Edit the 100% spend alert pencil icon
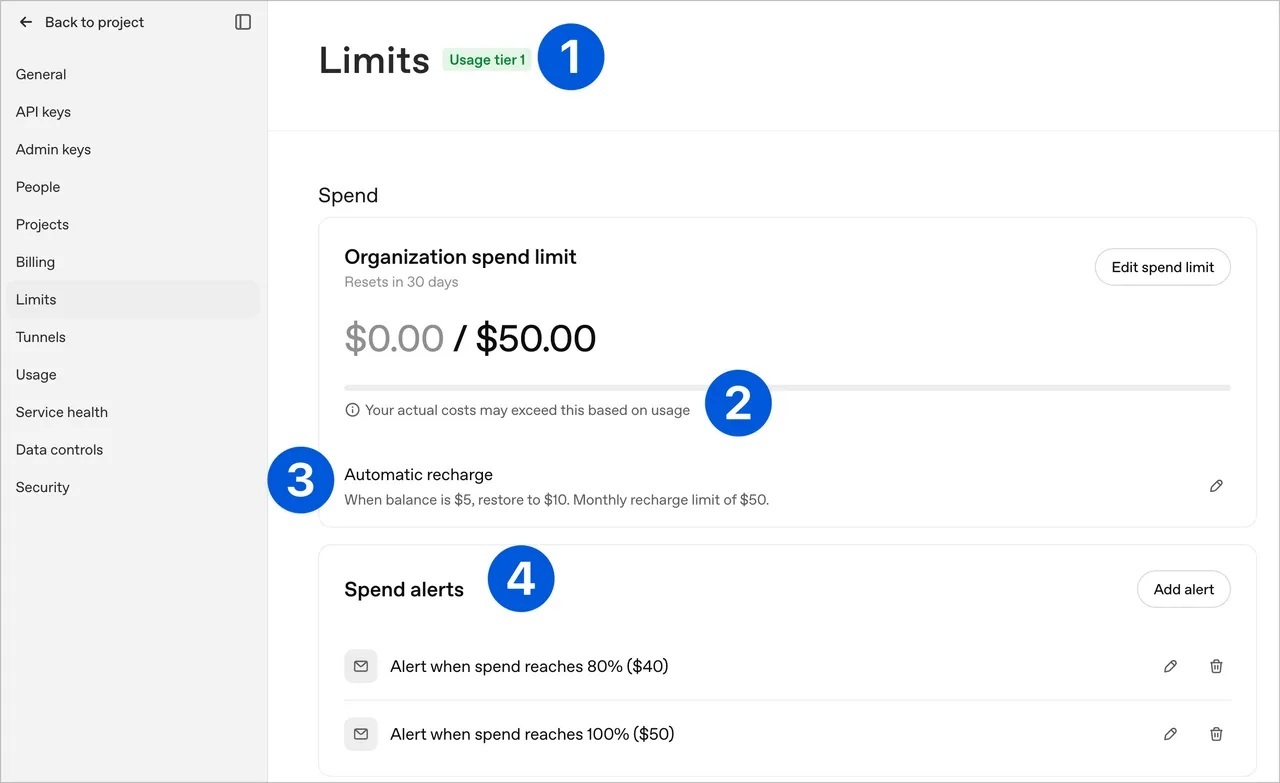Screen dimensions: 1280x783 click(1170, 734)
